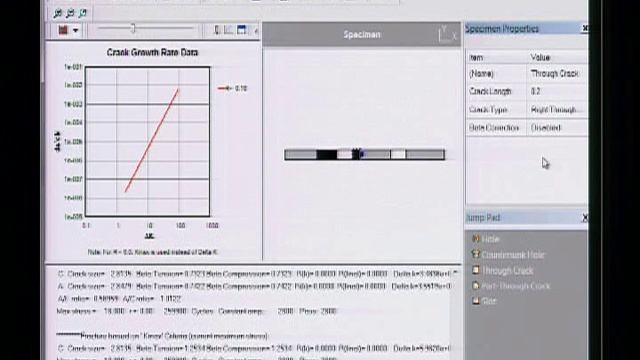Click the Crack Growth Rate Data title
This screenshot has width=640, height=360.
152,52
